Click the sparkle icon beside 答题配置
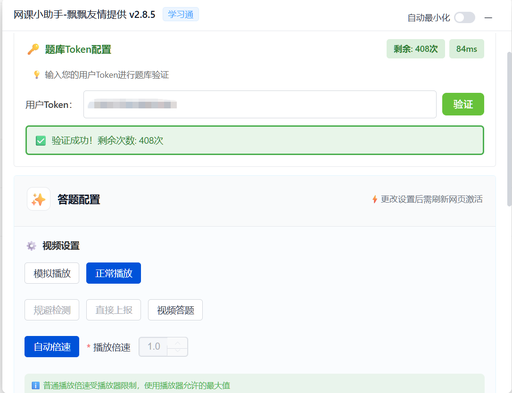 click(39, 199)
